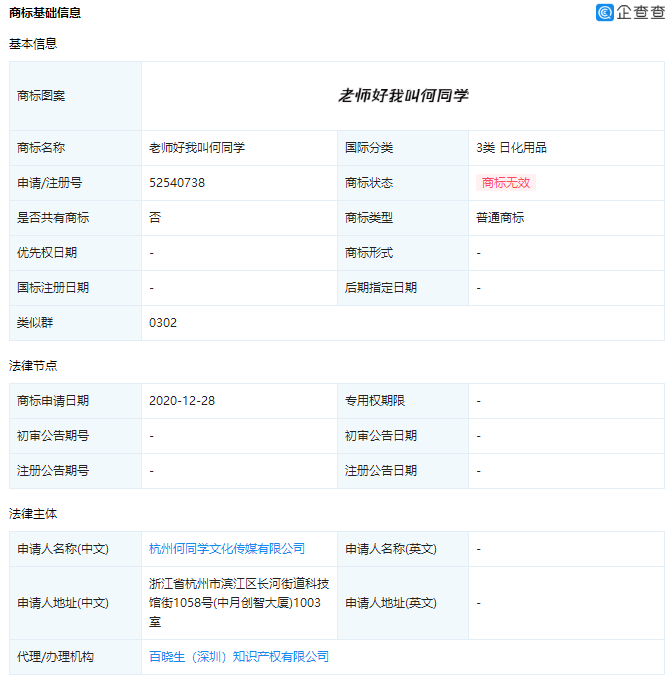The height and width of the screenshot is (676, 670).
Task: Click the 后期指定日期 label cell
Action: point(403,288)
